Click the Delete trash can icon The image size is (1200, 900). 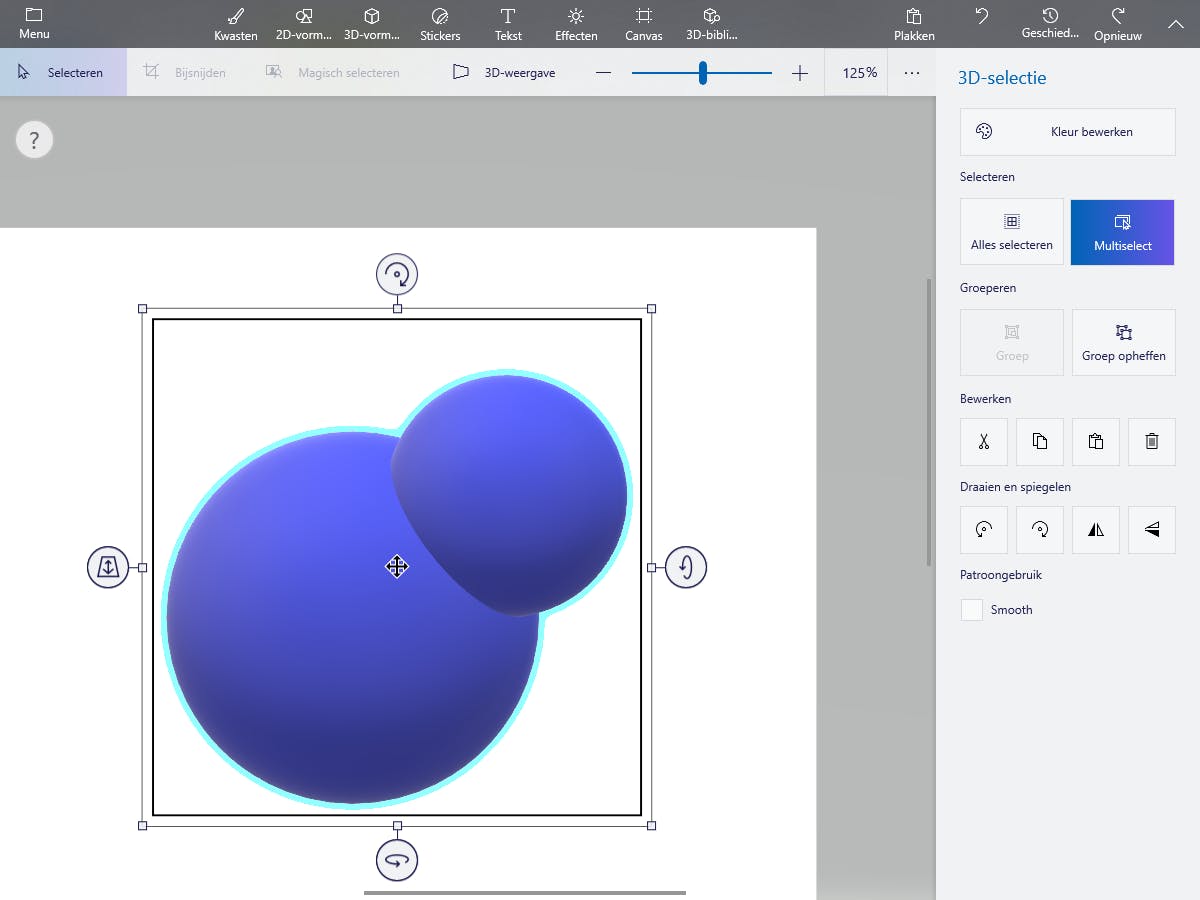tap(1152, 441)
